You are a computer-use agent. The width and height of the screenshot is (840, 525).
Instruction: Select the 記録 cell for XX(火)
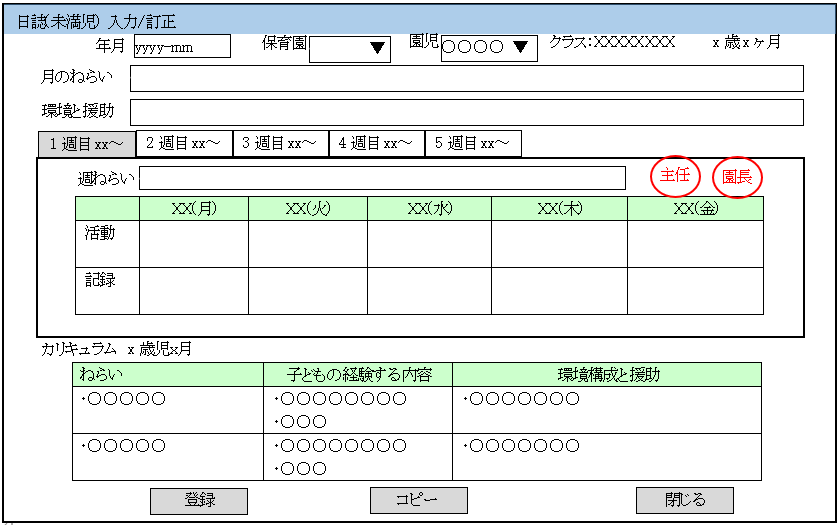pyautogui.click(x=307, y=290)
